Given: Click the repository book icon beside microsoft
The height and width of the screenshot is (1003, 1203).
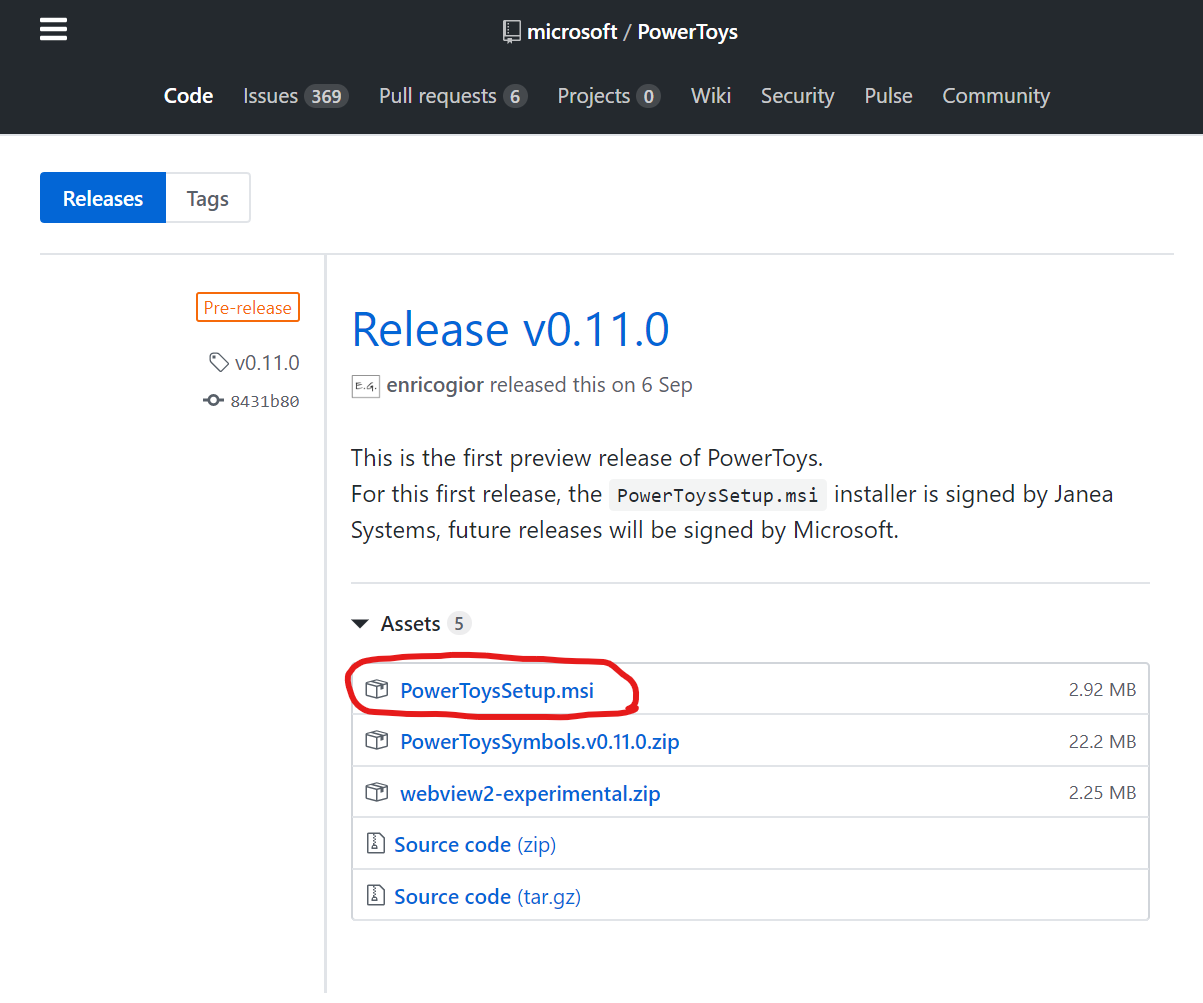Looking at the screenshot, I should tap(512, 32).
